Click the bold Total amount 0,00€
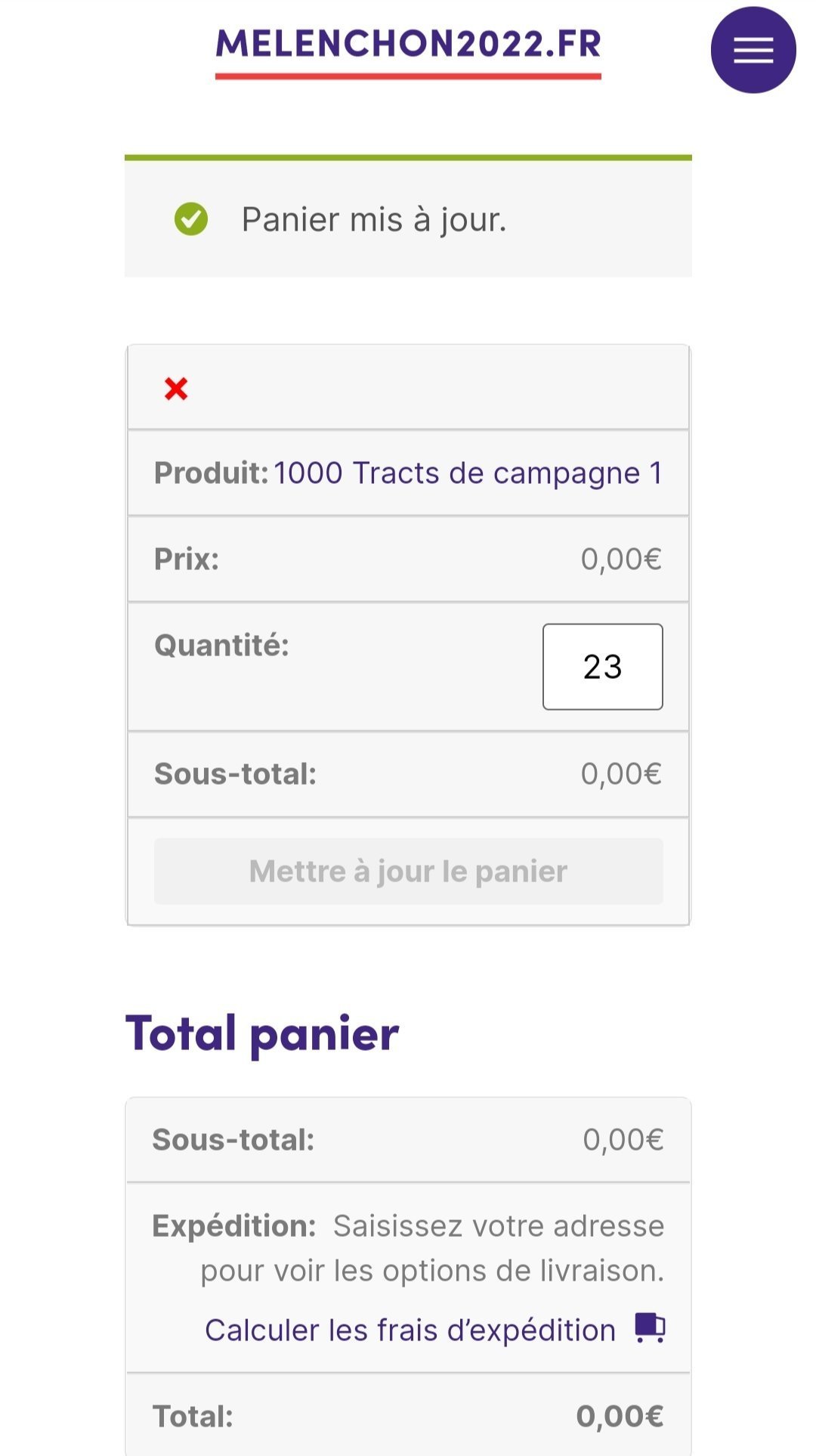 click(620, 1416)
